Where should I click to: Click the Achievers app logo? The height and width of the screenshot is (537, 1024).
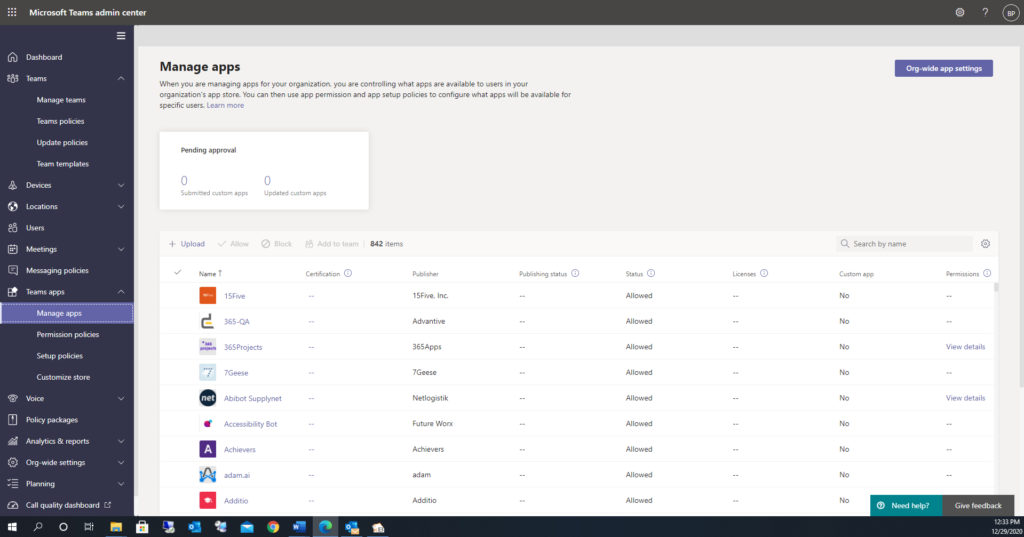coord(208,449)
